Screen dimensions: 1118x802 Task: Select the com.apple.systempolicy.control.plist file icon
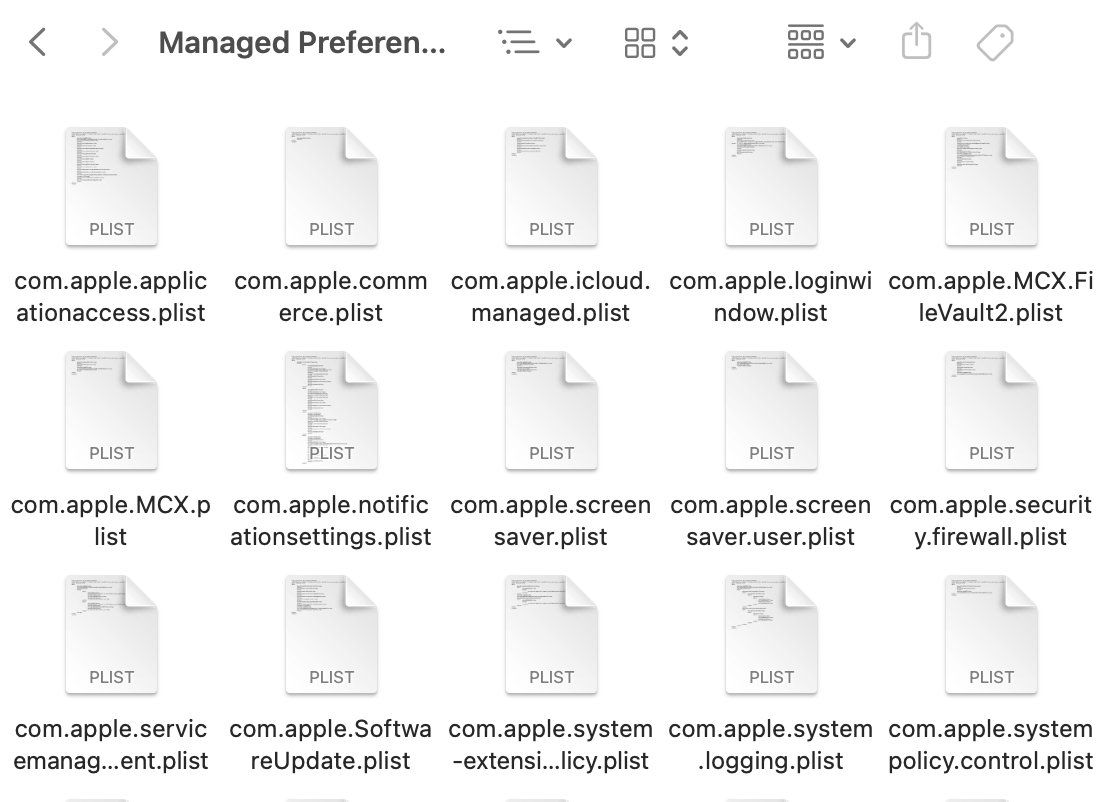click(991, 634)
